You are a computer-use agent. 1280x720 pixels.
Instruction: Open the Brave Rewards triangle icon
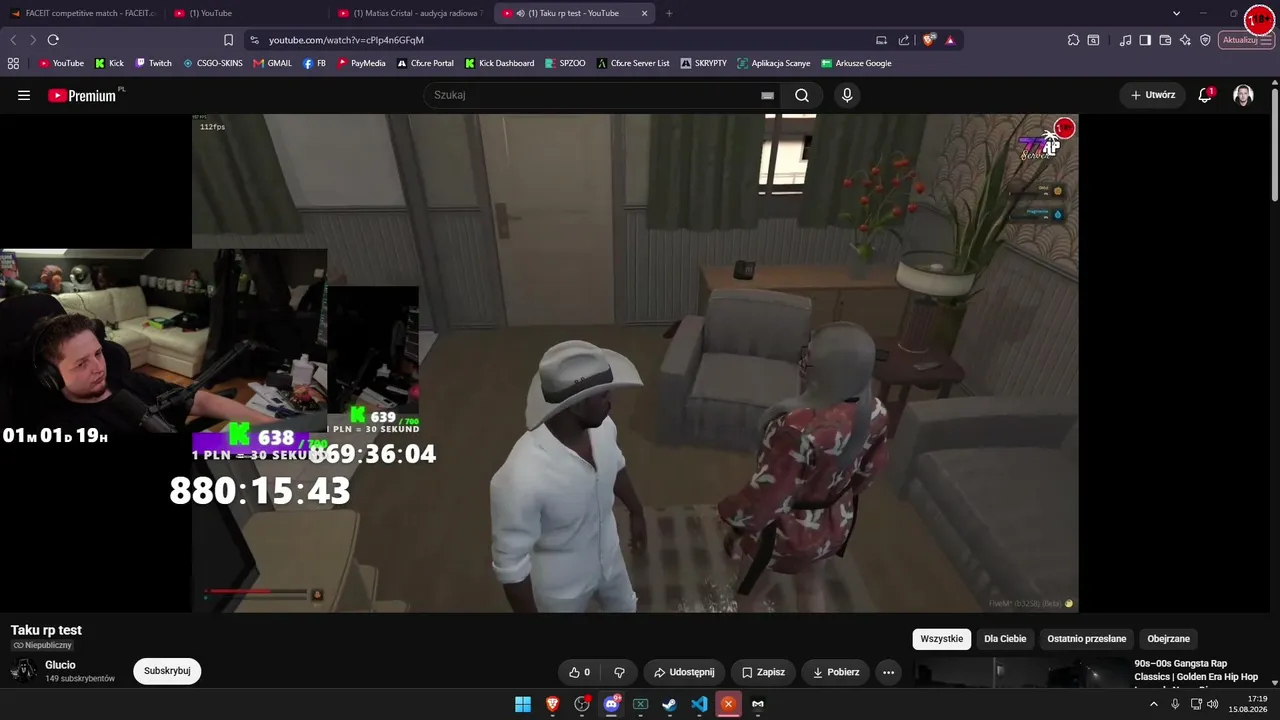950,40
